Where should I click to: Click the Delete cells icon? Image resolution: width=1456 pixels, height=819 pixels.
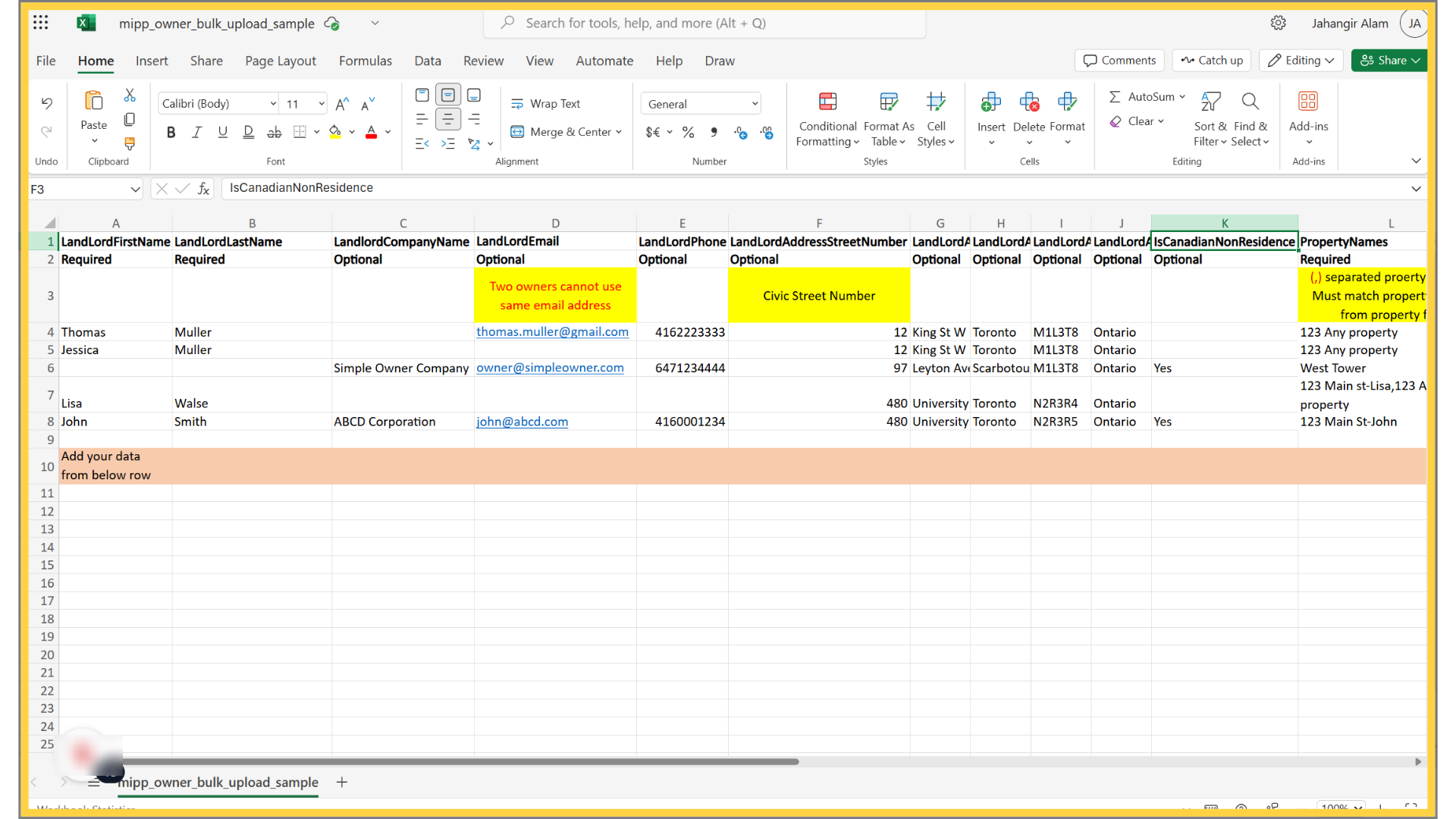1029,102
